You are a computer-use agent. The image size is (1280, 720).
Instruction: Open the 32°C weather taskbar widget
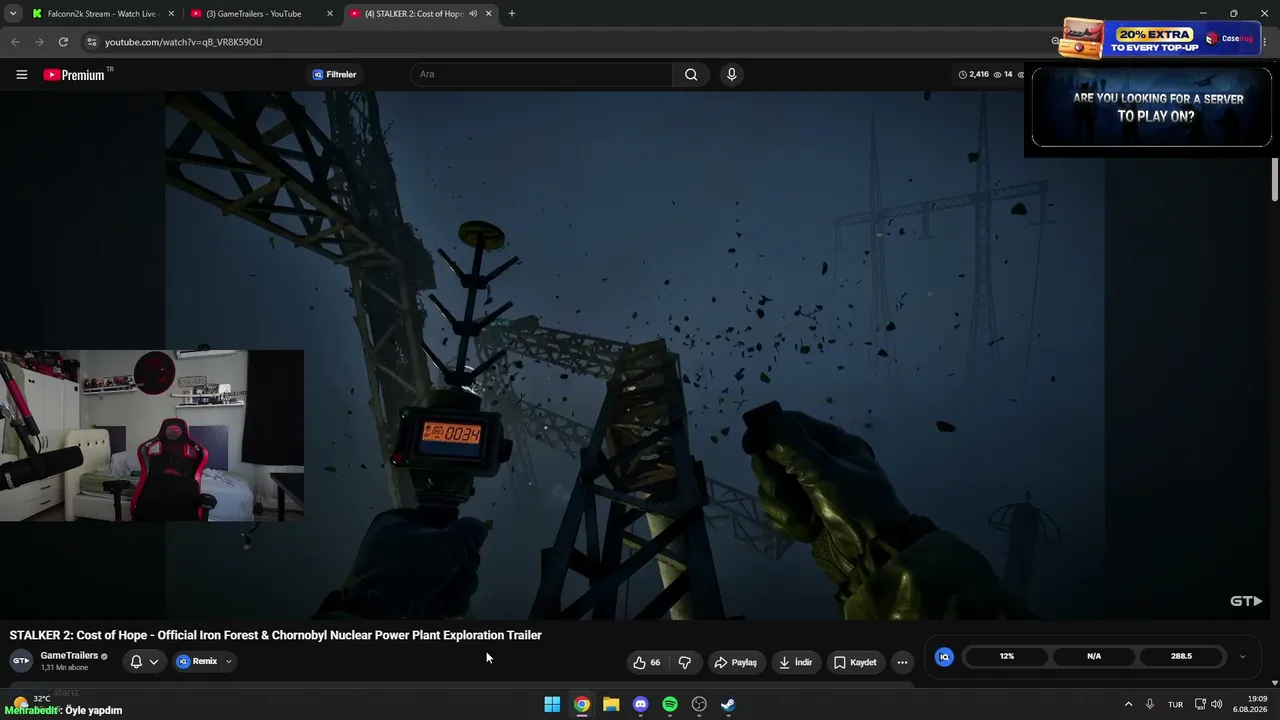click(x=32, y=700)
